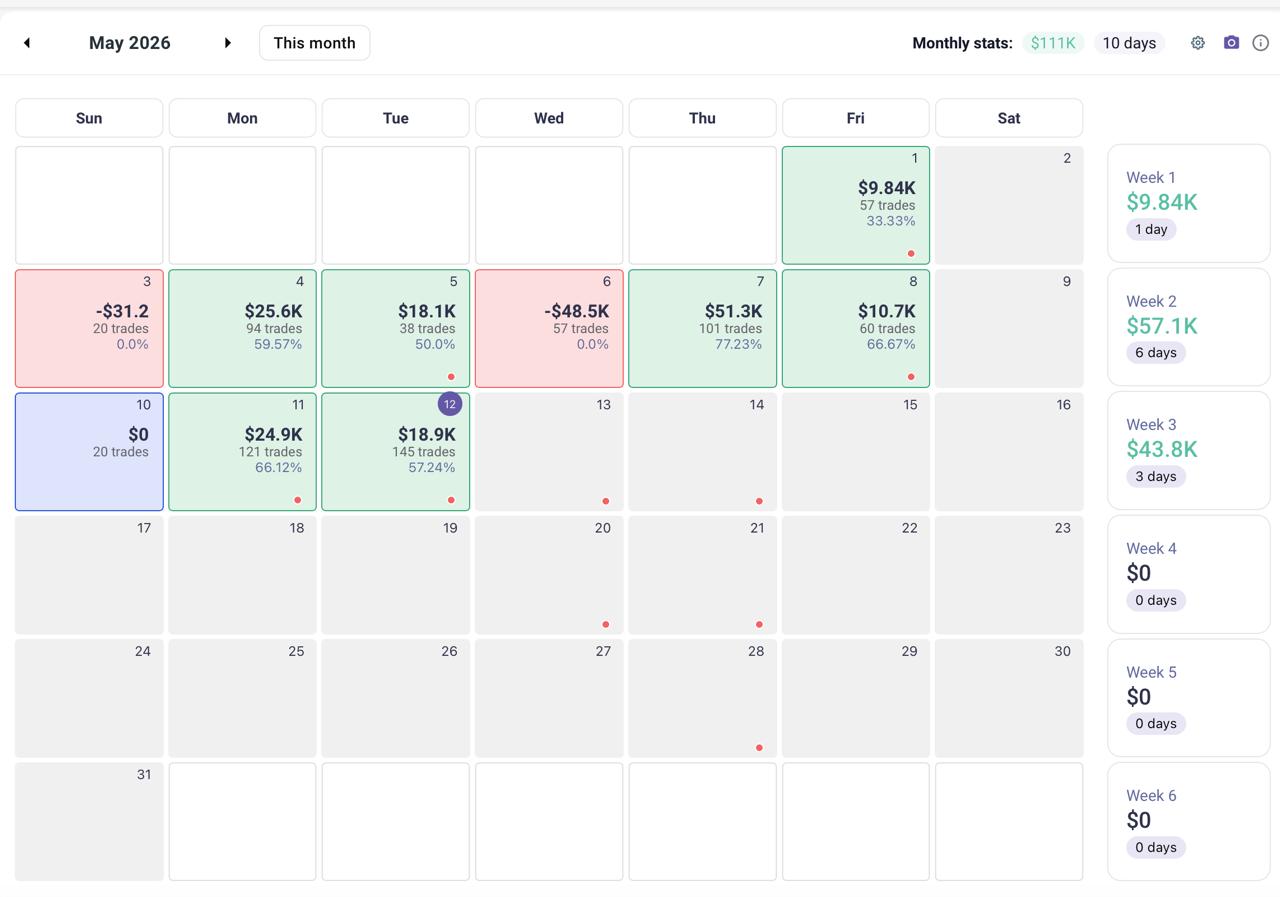1280x897 pixels.
Task: Select empty day May 17
Action: point(89,575)
